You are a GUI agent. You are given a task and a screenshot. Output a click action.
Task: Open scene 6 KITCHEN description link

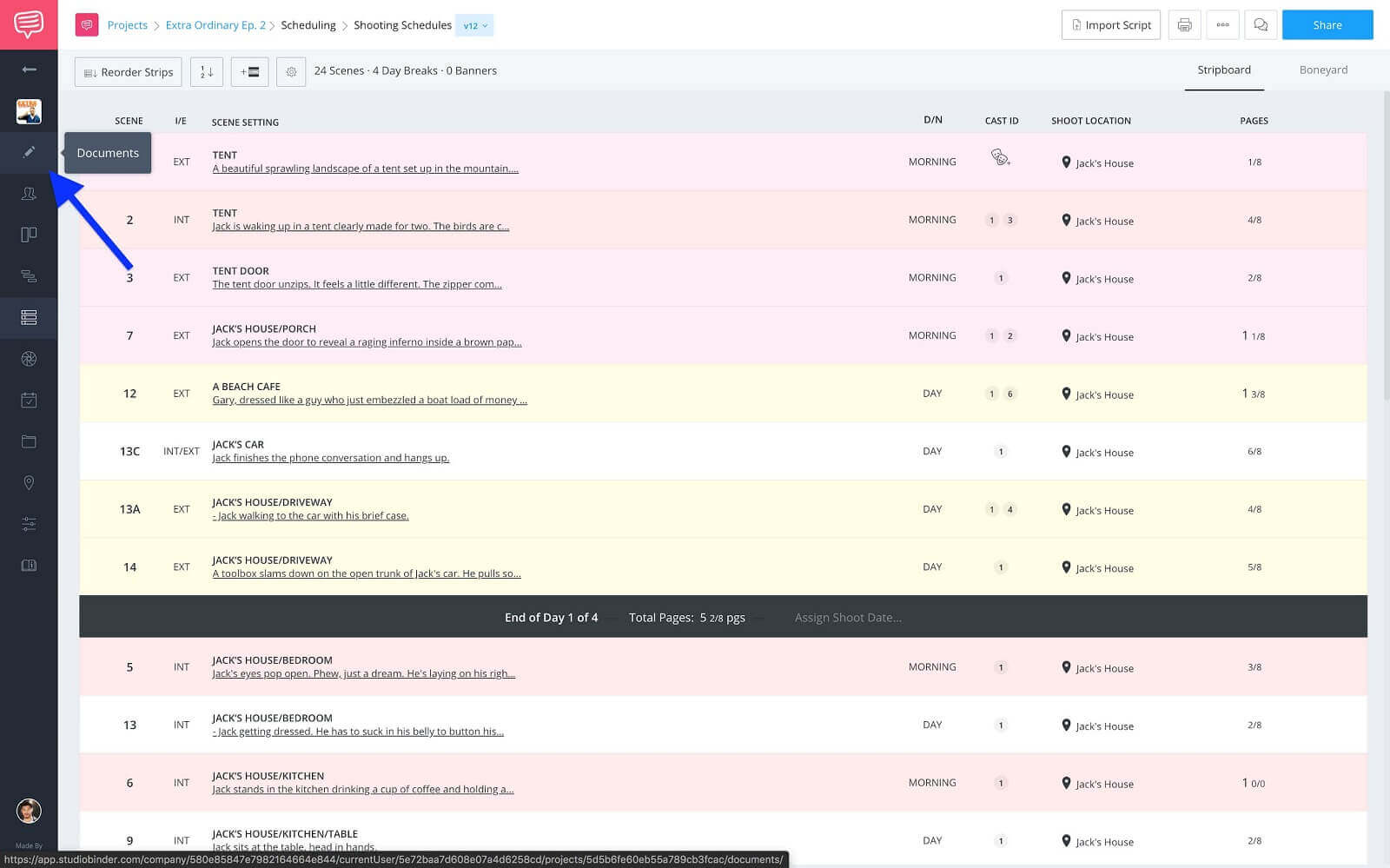pos(362,790)
